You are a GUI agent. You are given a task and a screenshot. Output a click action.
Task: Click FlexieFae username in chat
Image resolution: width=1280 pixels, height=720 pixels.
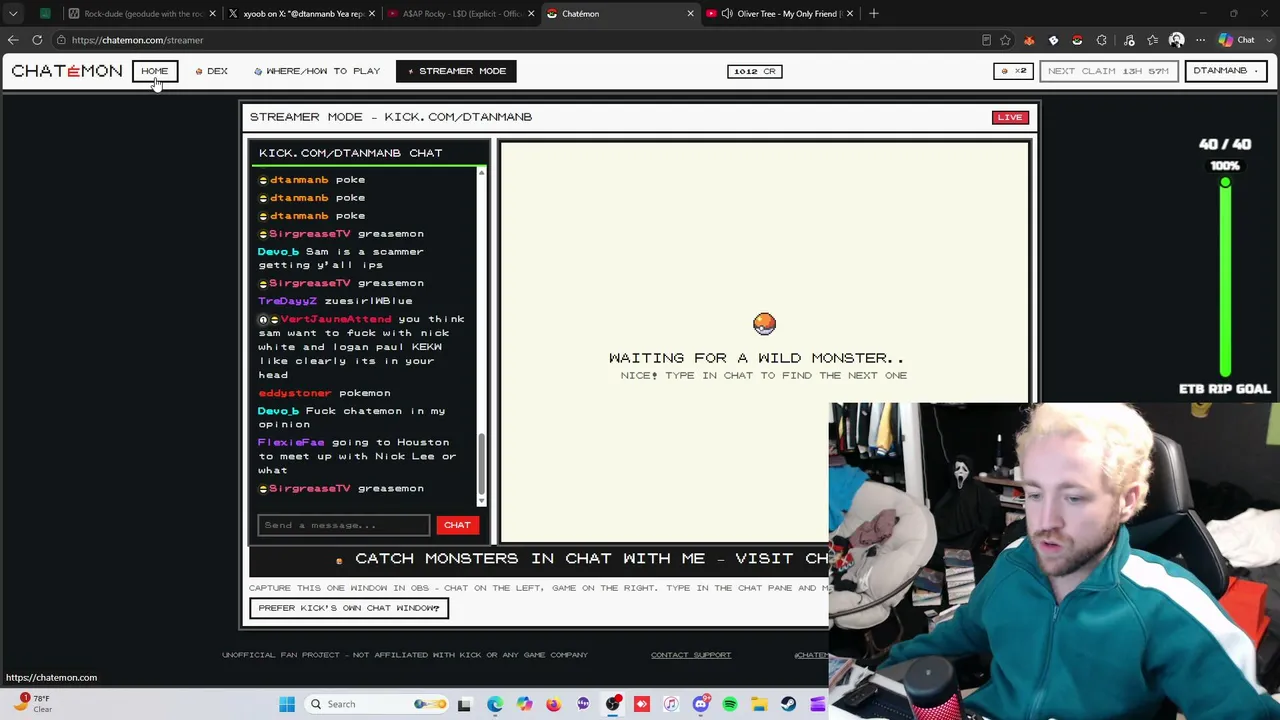point(291,442)
